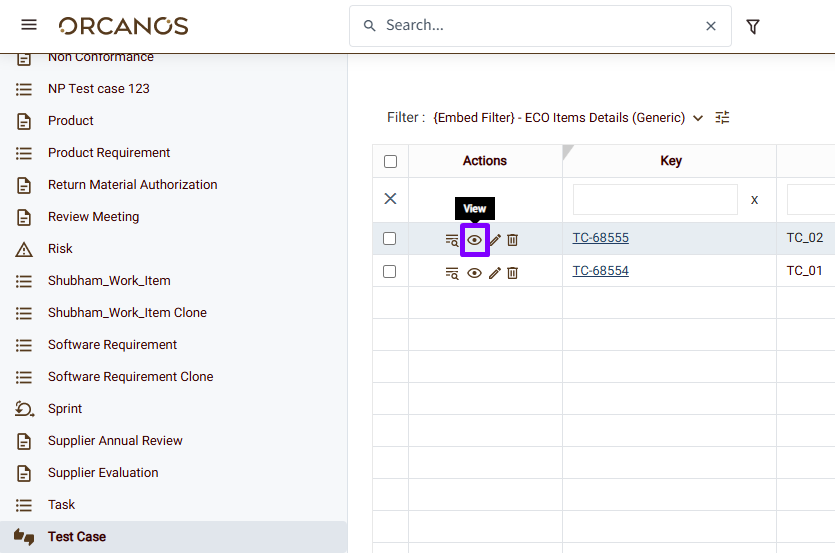The height and width of the screenshot is (553, 835).
Task: Open the Risk item in sidebar
Action: pyautogui.click(x=60, y=248)
